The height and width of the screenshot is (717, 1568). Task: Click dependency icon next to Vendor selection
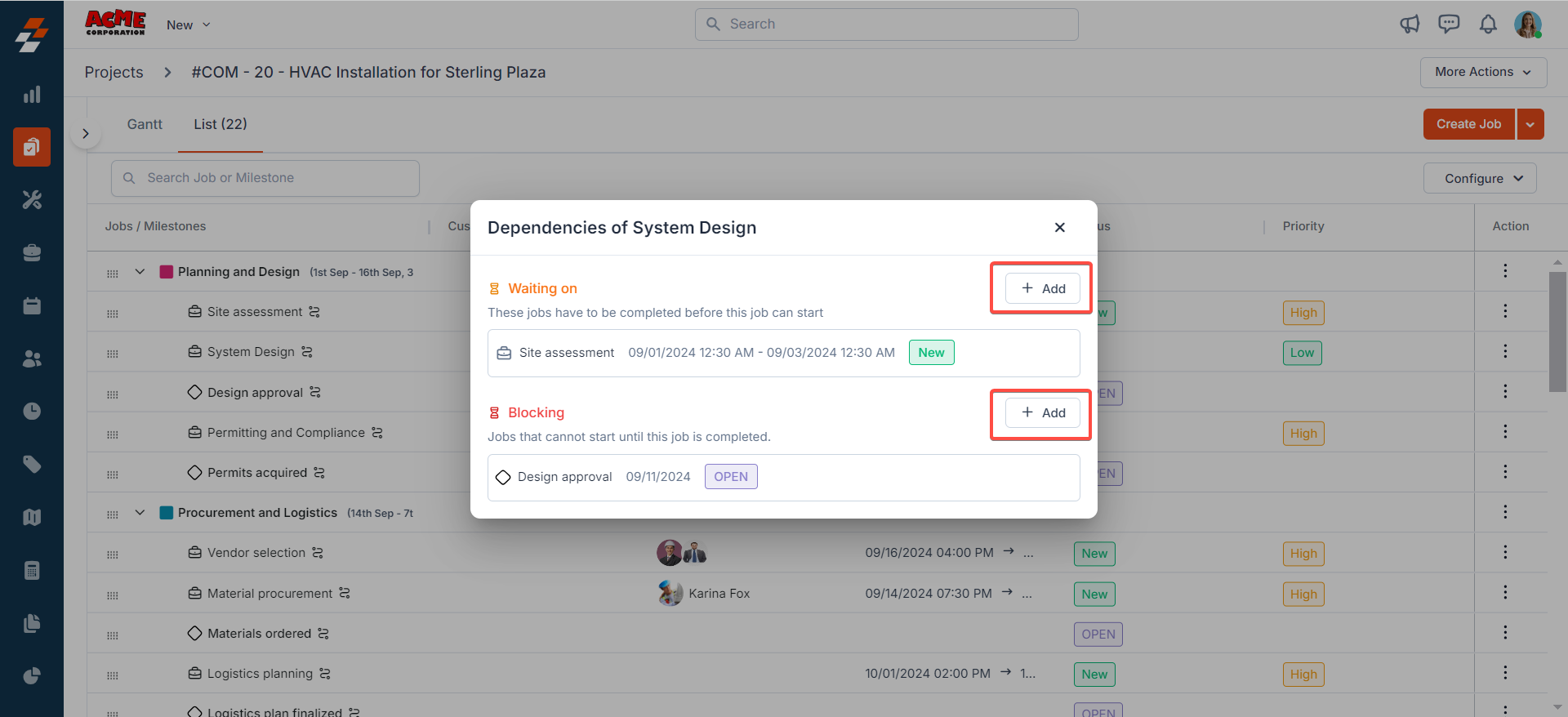tap(318, 553)
